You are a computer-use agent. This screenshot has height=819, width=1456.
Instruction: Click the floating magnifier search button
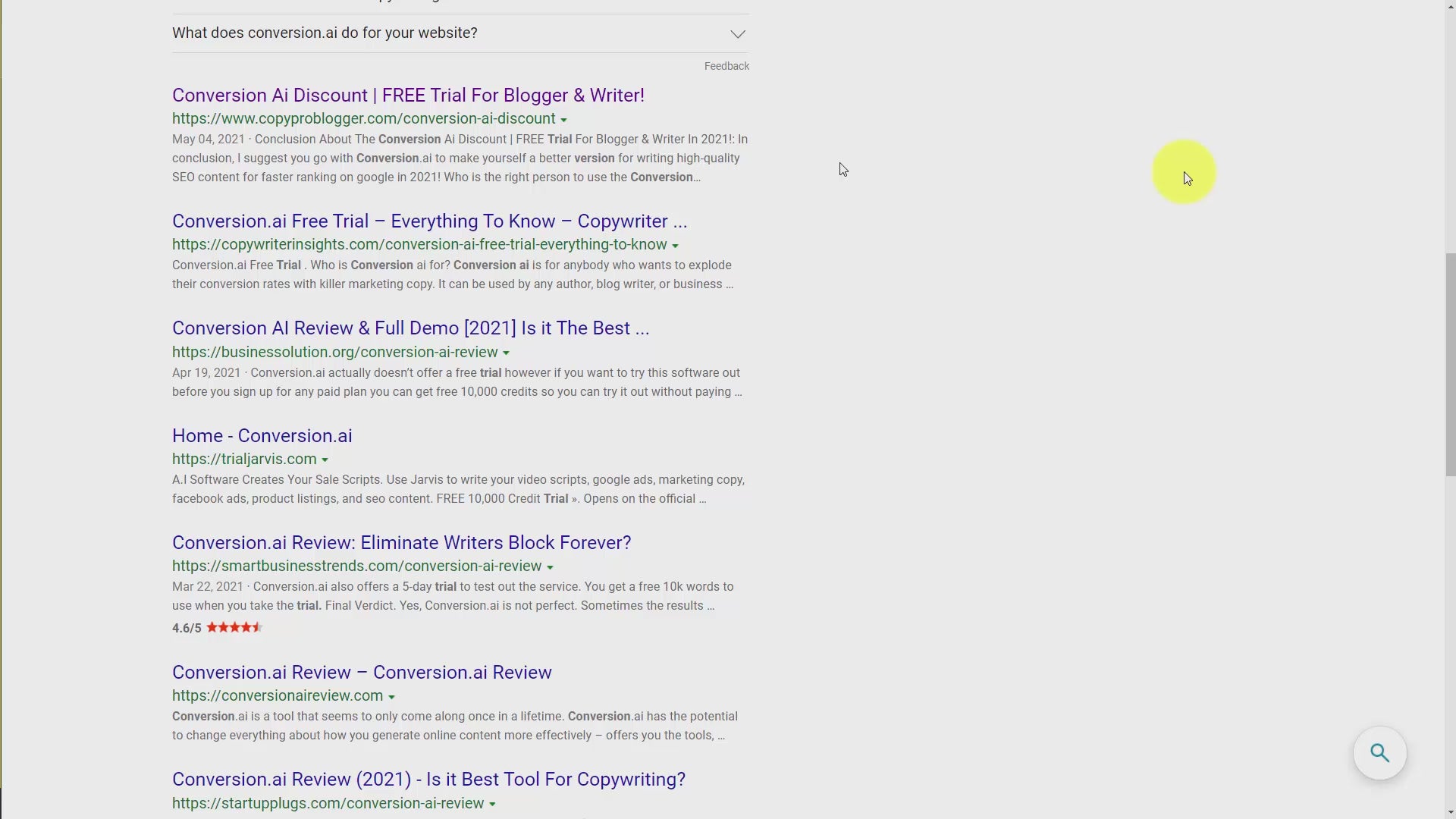coord(1379,753)
